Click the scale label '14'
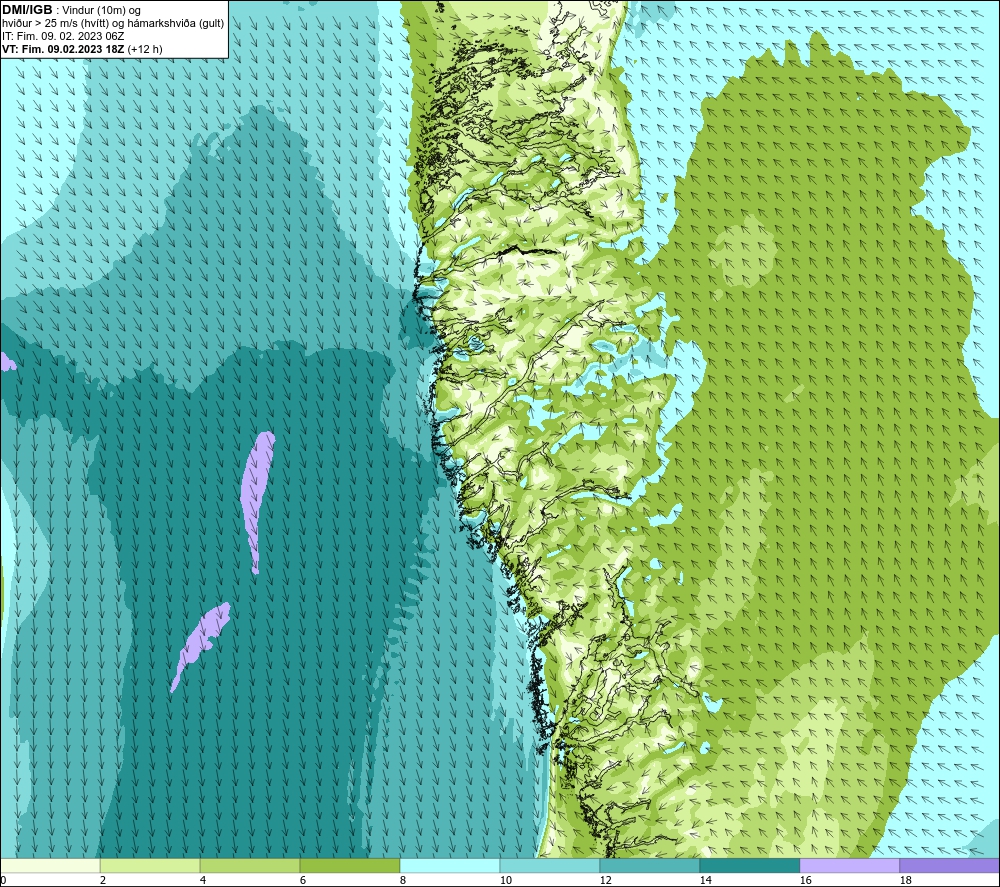This screenshot has height=887, width=1000. click(x=705, y=880)
